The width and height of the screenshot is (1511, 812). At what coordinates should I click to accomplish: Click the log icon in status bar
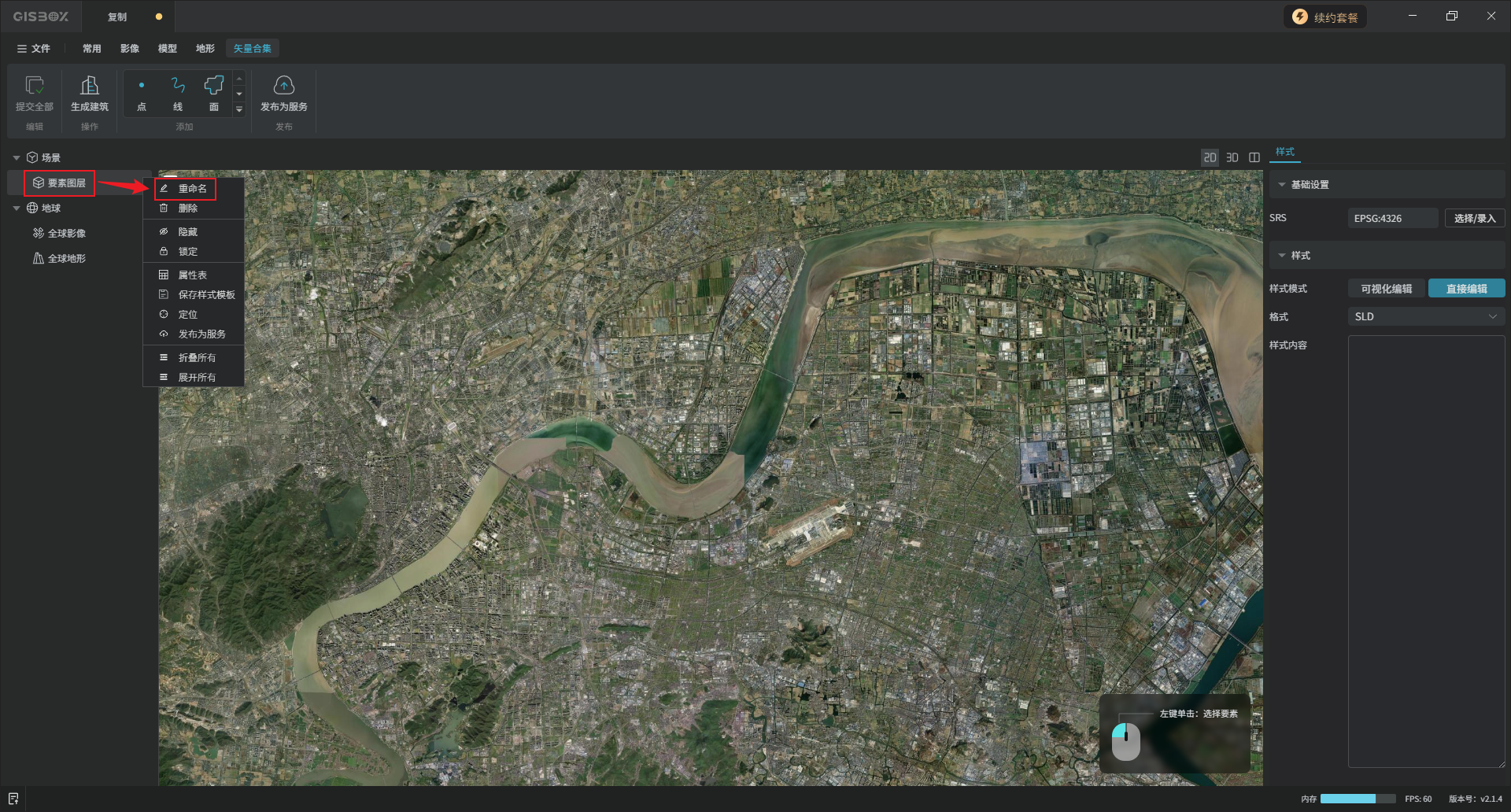tap(13, 799)
